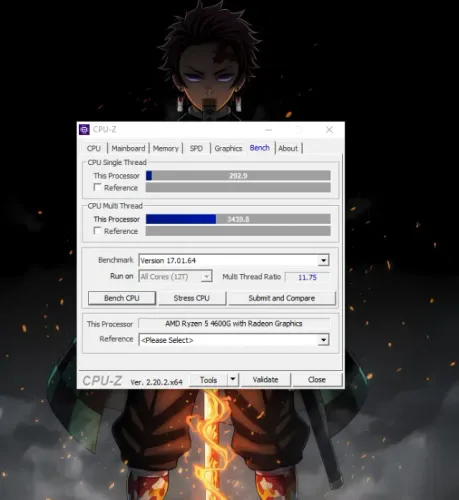The height and width of the screenshot is (500, 459).
Task: Show the About tab
Action: (288, 148)
